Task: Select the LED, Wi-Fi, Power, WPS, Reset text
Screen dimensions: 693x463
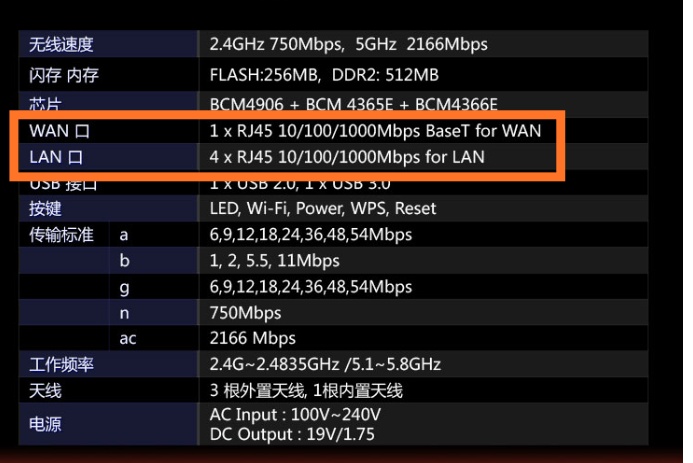Action: pyautogui.click(x=323, y=209)
